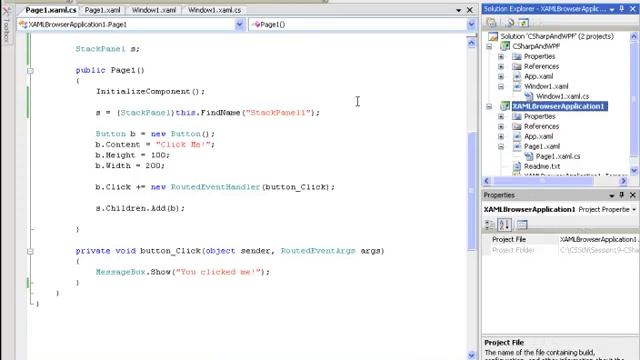Open the Page1() members dropdown
This screenshot has width=640, height=360.
click(471, 24)
